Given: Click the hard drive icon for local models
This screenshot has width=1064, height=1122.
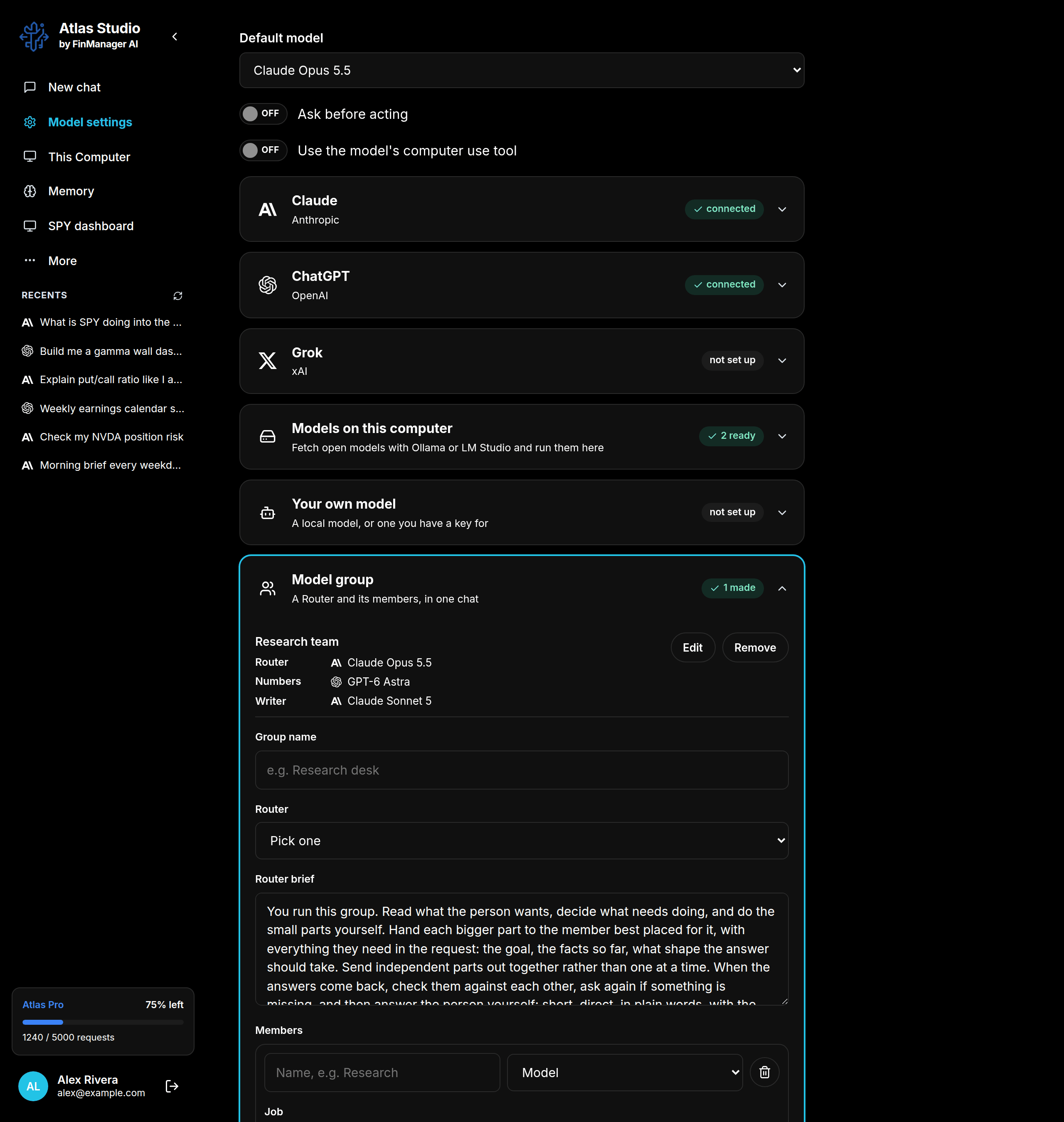Looking at the screenshot, I should [268, 436].
